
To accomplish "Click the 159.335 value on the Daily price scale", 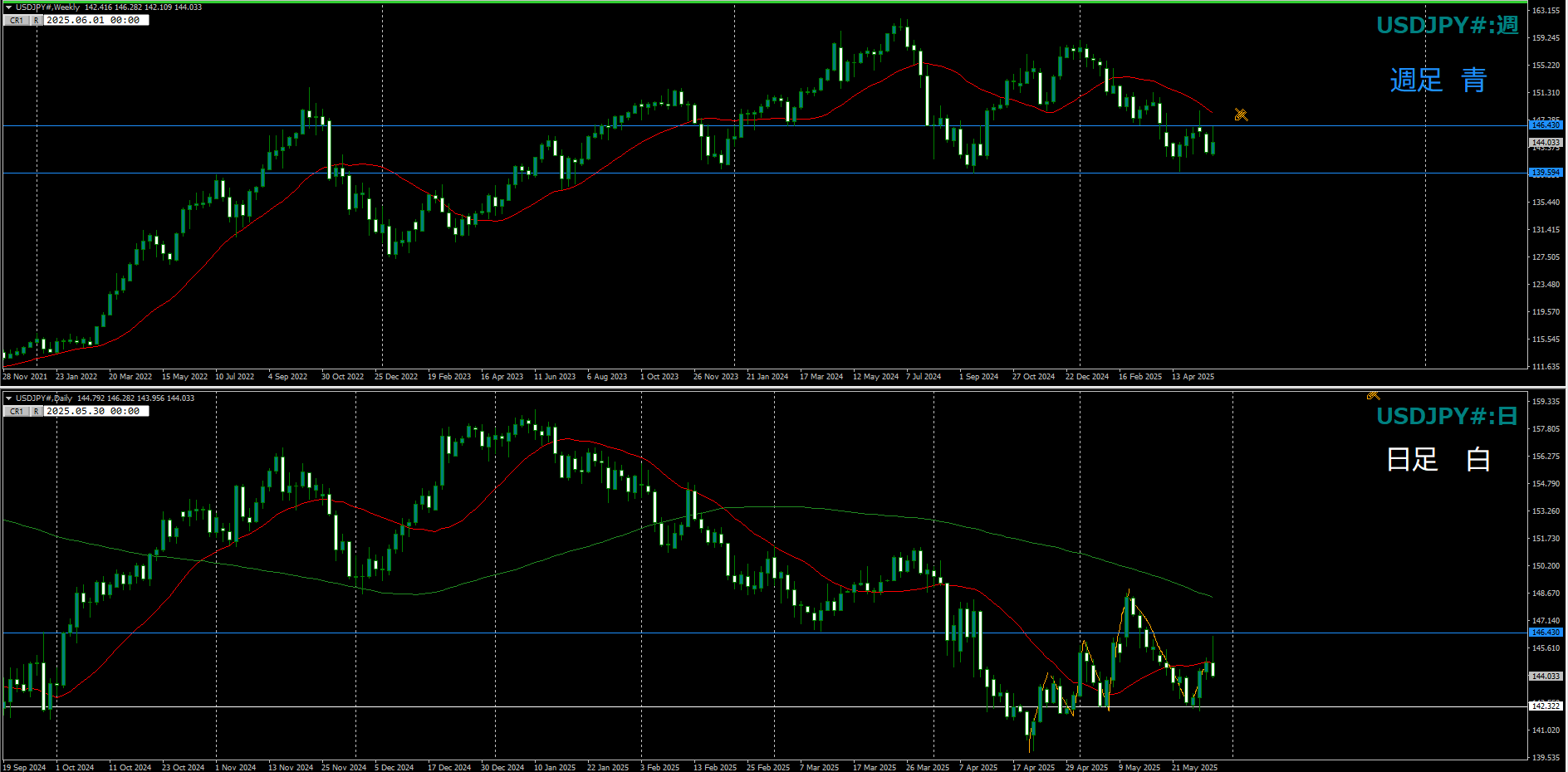I will tap(1546, 402).
